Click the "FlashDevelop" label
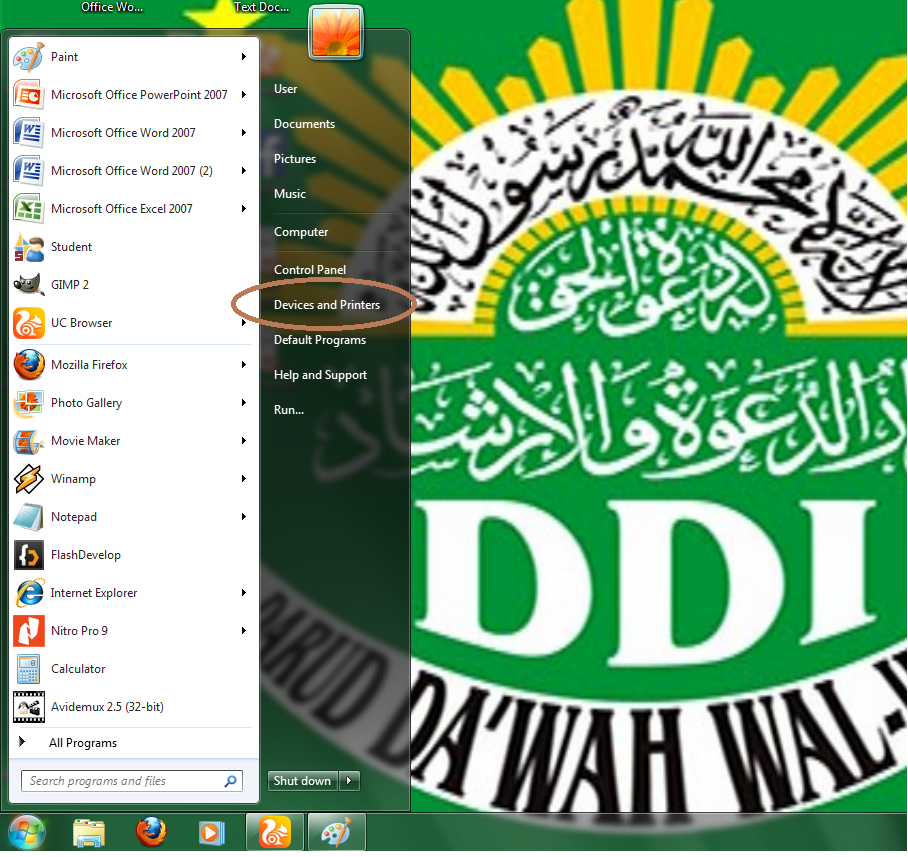 coord(86,555)
